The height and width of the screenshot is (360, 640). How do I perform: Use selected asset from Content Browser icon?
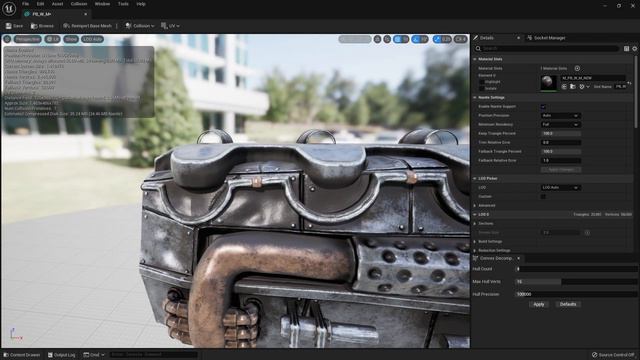564,87
